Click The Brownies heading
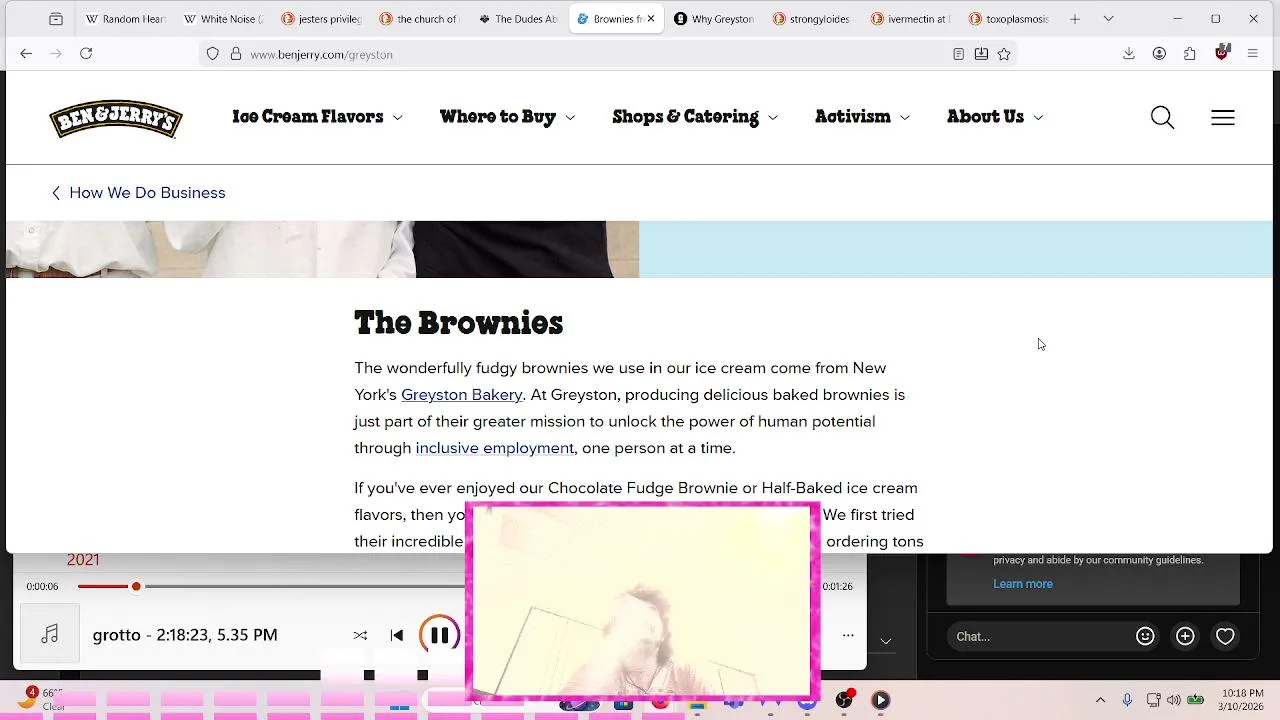 (x=459, y=323)
